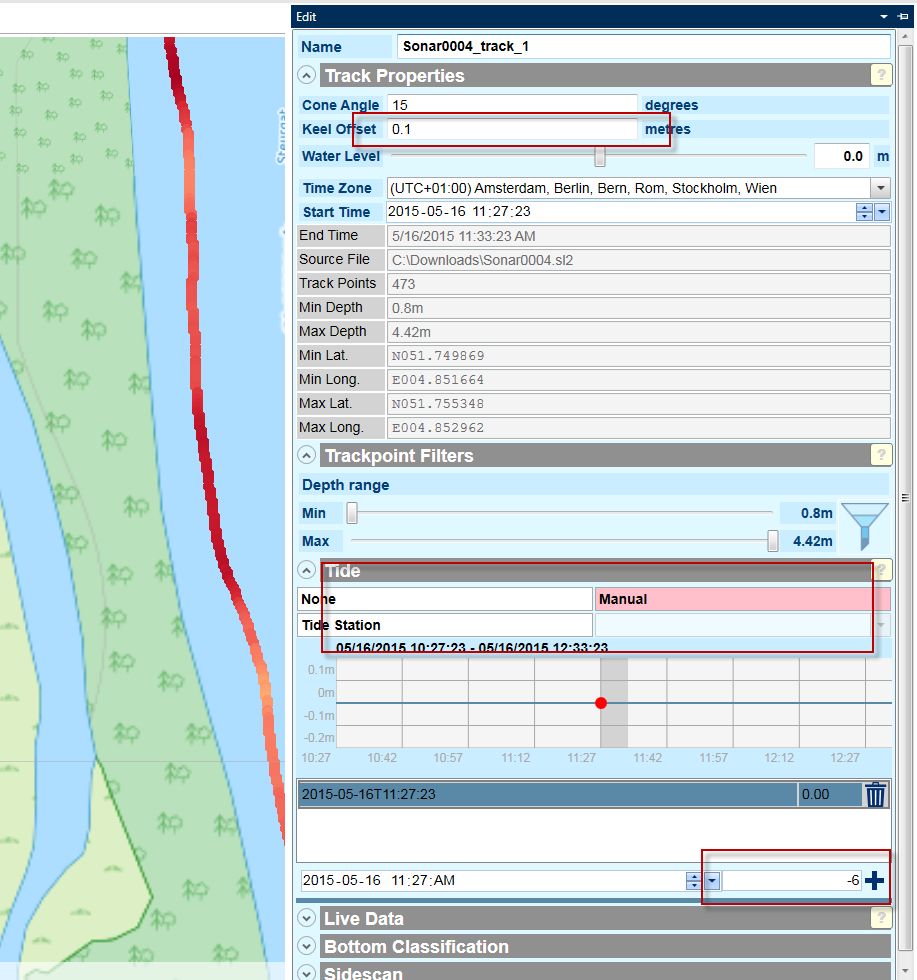Click the funnel filter icon

[x=864, y=526]
